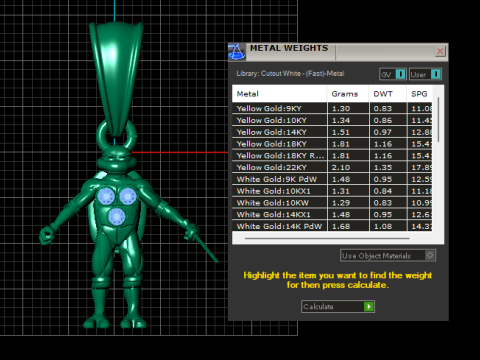Click the 1.08 DWT value
Screen dimensions: 480x360
click(x=382, y=226)
